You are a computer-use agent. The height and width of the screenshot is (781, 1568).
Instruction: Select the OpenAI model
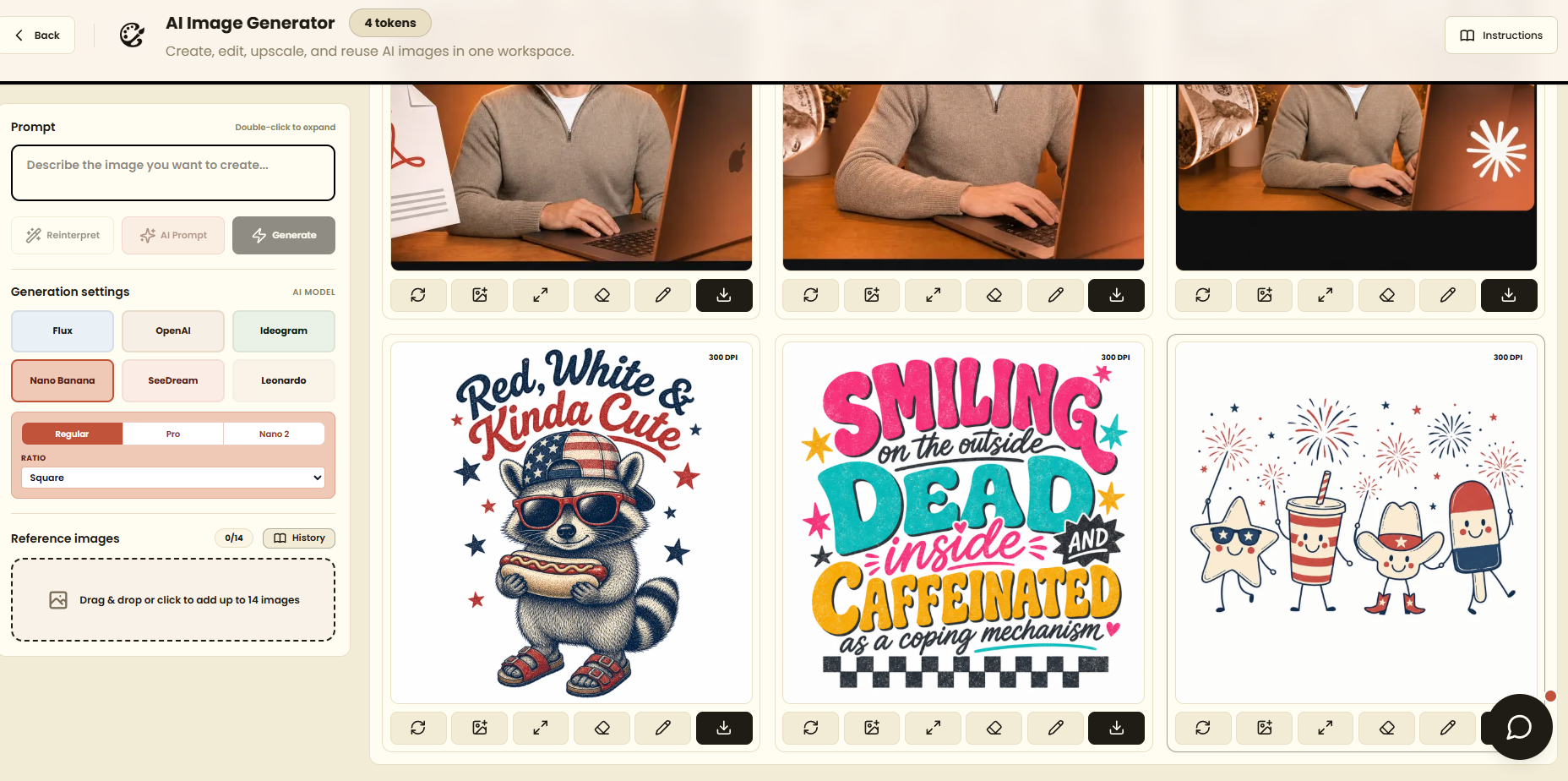(173, 331)
